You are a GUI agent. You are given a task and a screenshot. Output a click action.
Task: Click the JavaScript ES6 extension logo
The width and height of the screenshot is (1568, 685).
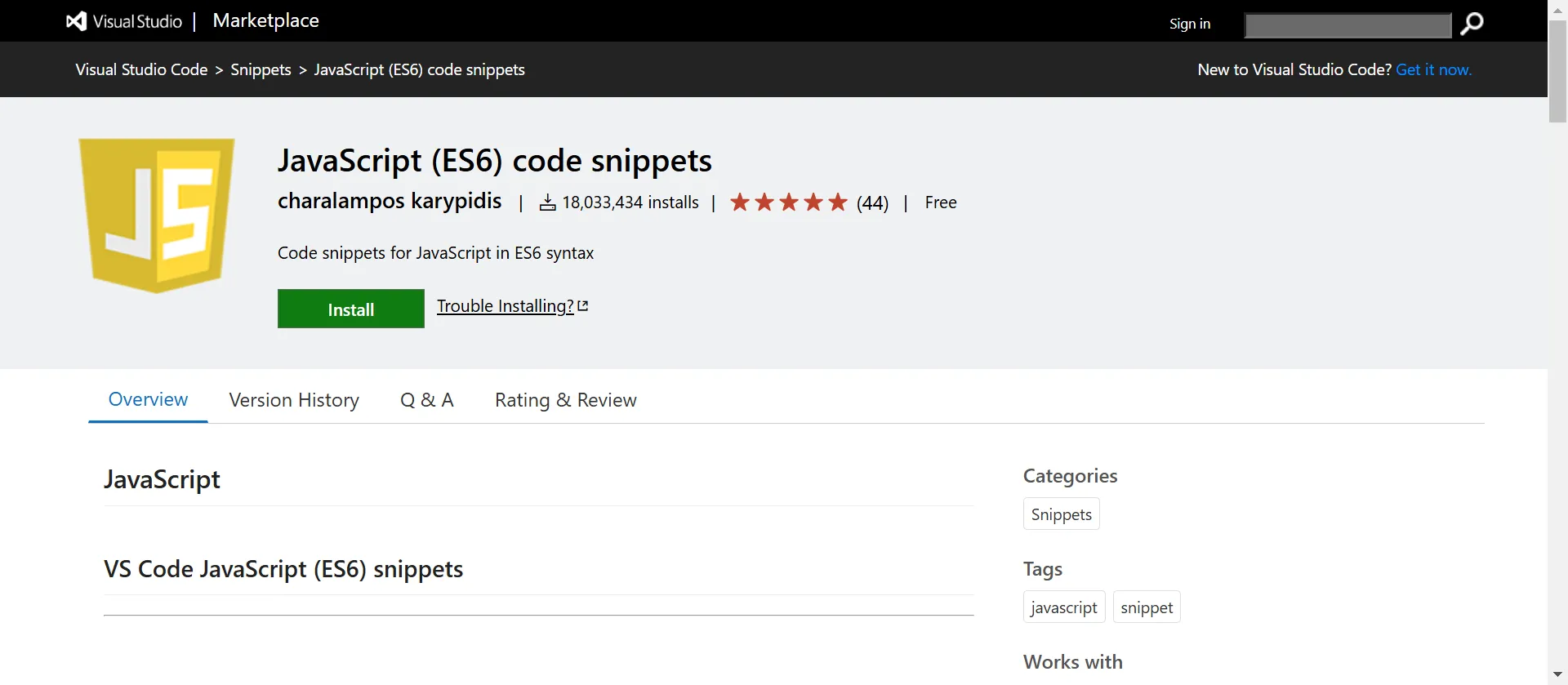tap(157, 216)
